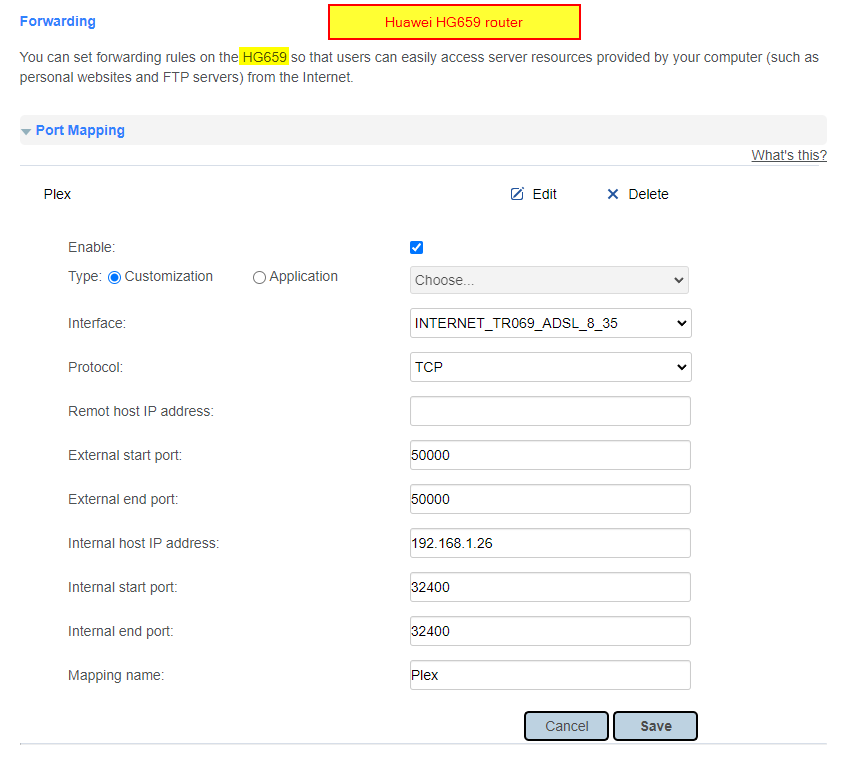Click the Plex mapping entry name
The image size is (844, 761).
pos(57,194)
